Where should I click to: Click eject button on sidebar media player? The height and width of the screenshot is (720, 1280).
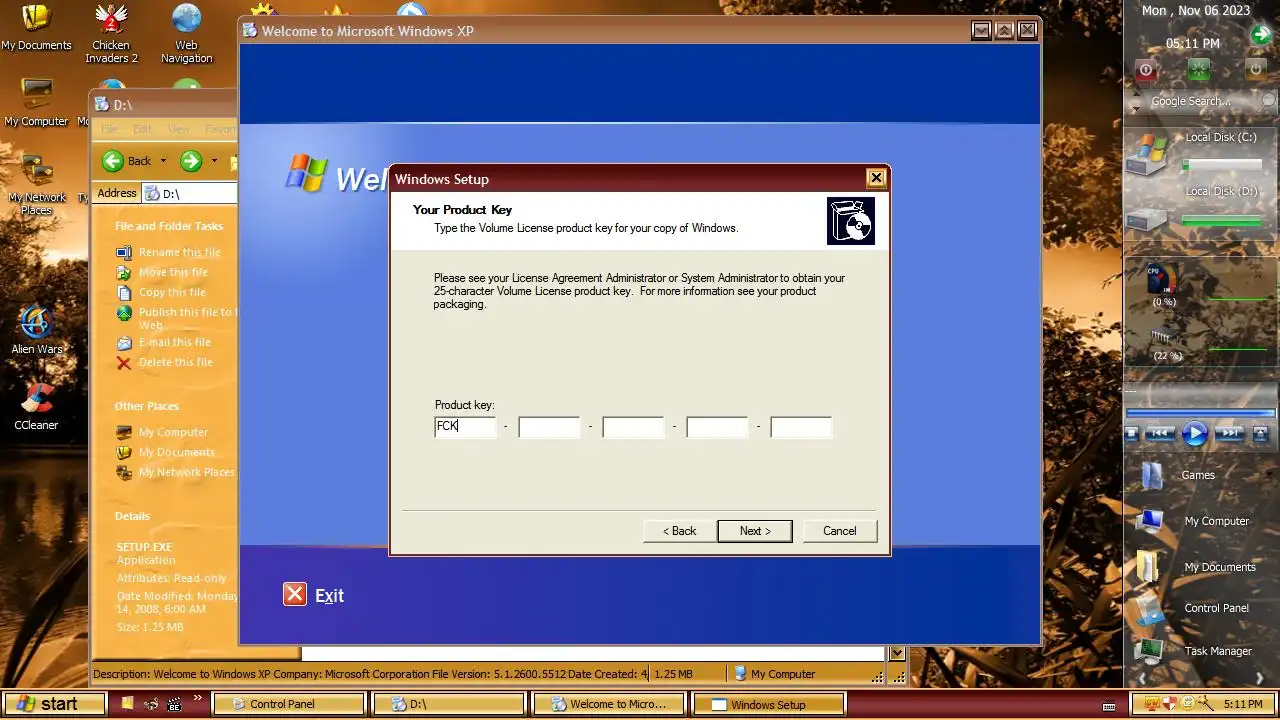click(x=1260, y=433)
